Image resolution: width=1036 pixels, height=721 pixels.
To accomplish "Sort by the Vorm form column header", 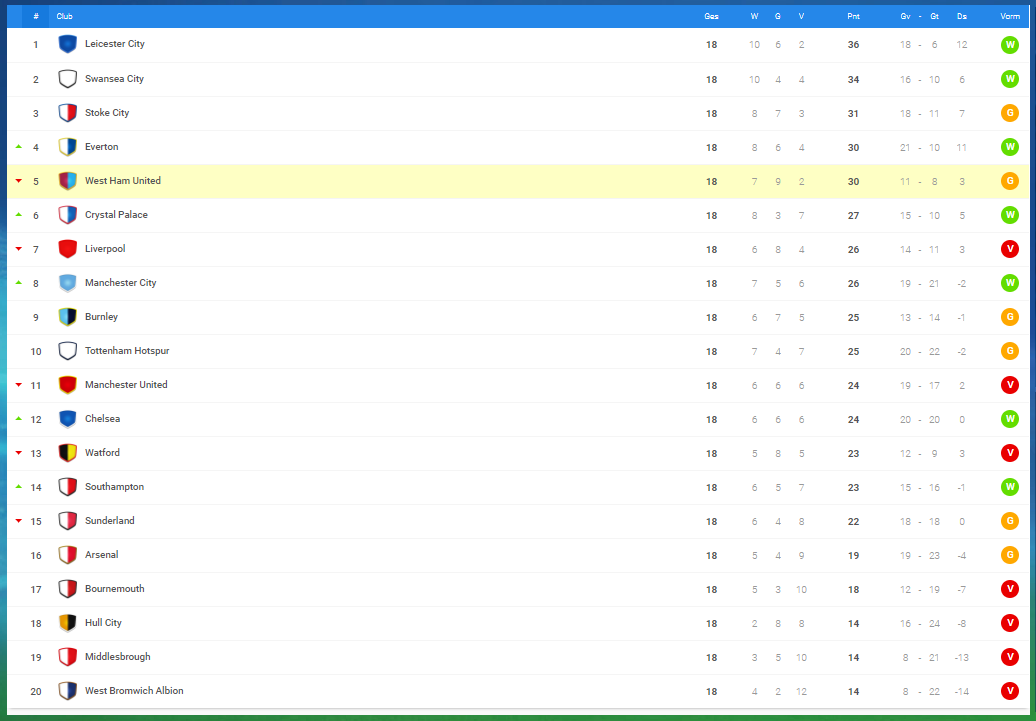I will (x=1010, y=16).
